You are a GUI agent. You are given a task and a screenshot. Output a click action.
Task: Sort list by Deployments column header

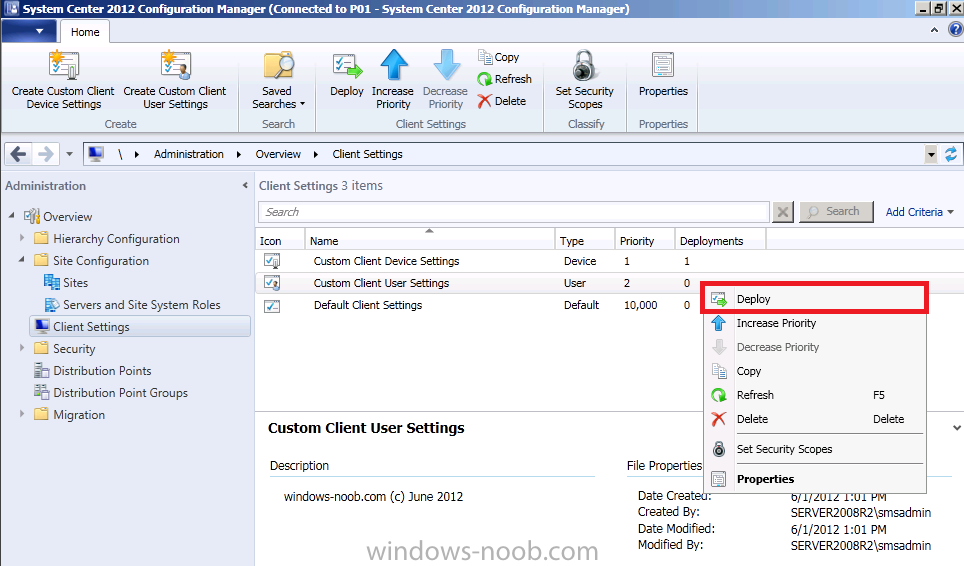click(720, 240)
